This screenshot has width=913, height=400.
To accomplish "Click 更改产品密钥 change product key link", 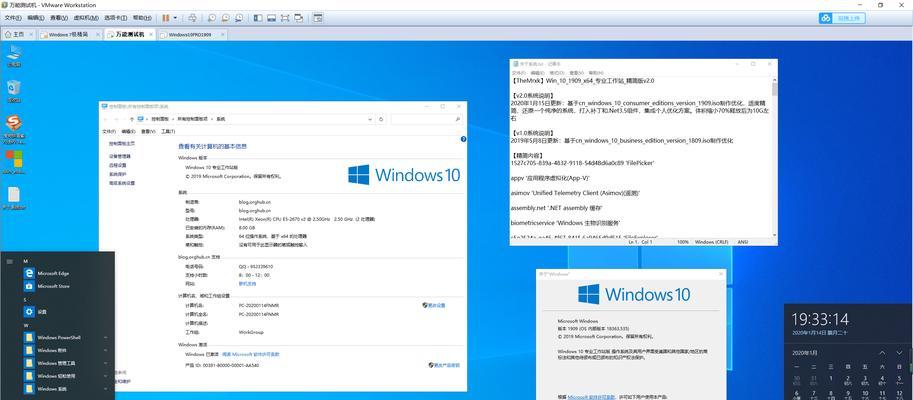I will pyautogui.click(x=444, y=365).
